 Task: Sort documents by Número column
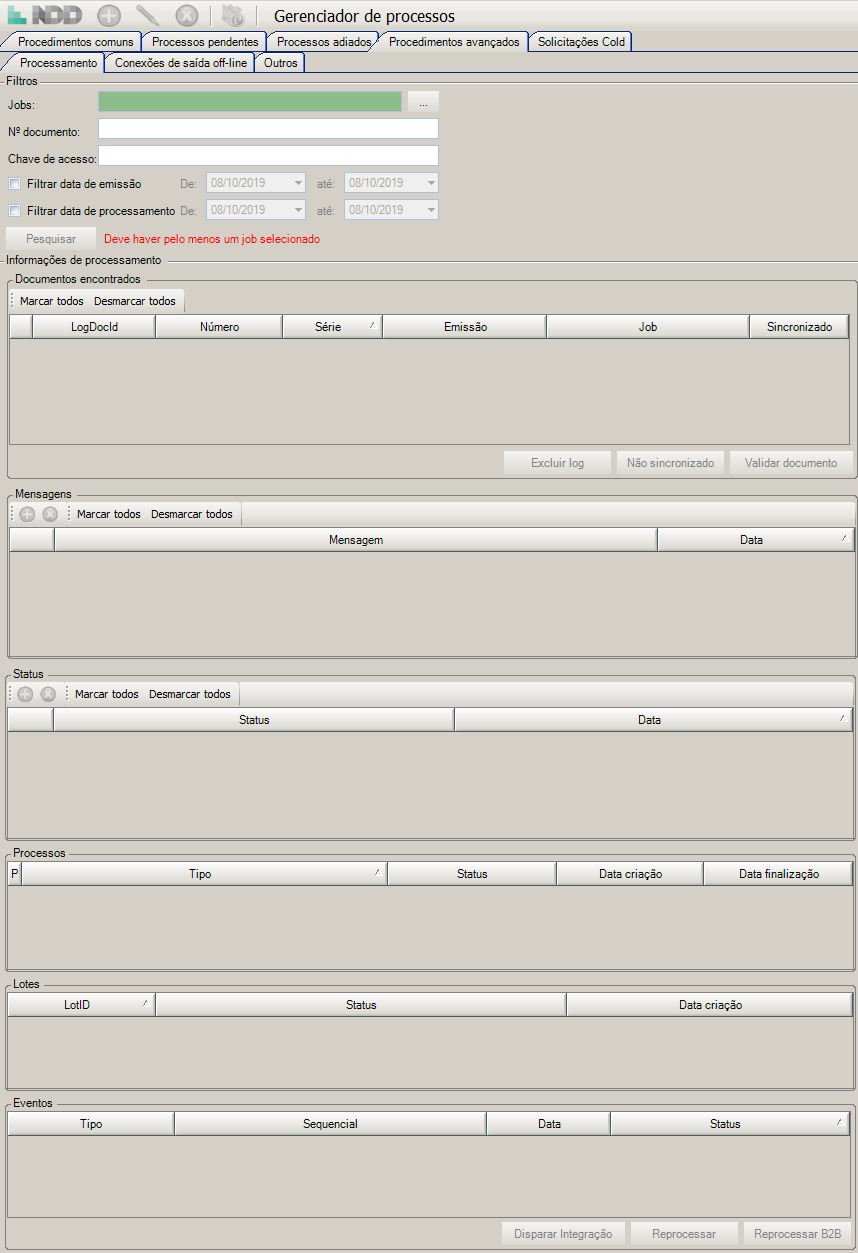(x=219, y=327)
